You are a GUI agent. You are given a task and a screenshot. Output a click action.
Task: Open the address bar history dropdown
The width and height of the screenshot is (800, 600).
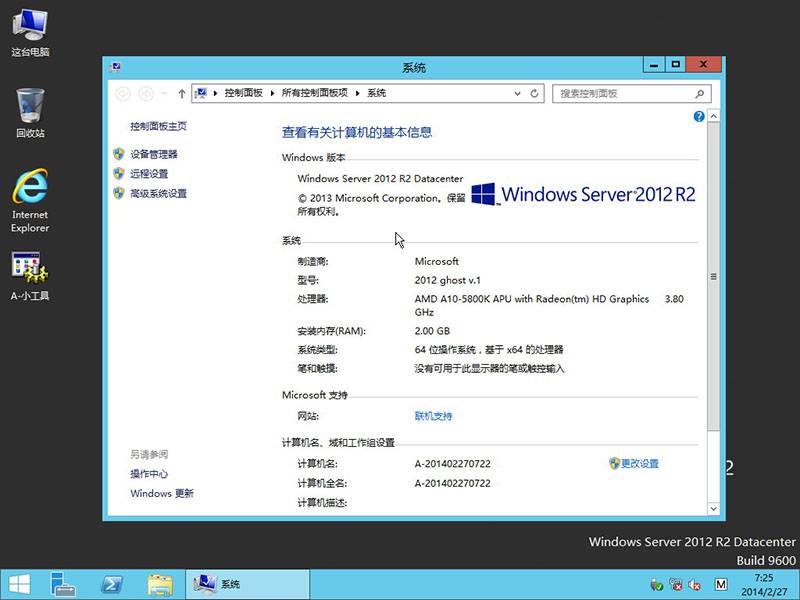[517, 93]
